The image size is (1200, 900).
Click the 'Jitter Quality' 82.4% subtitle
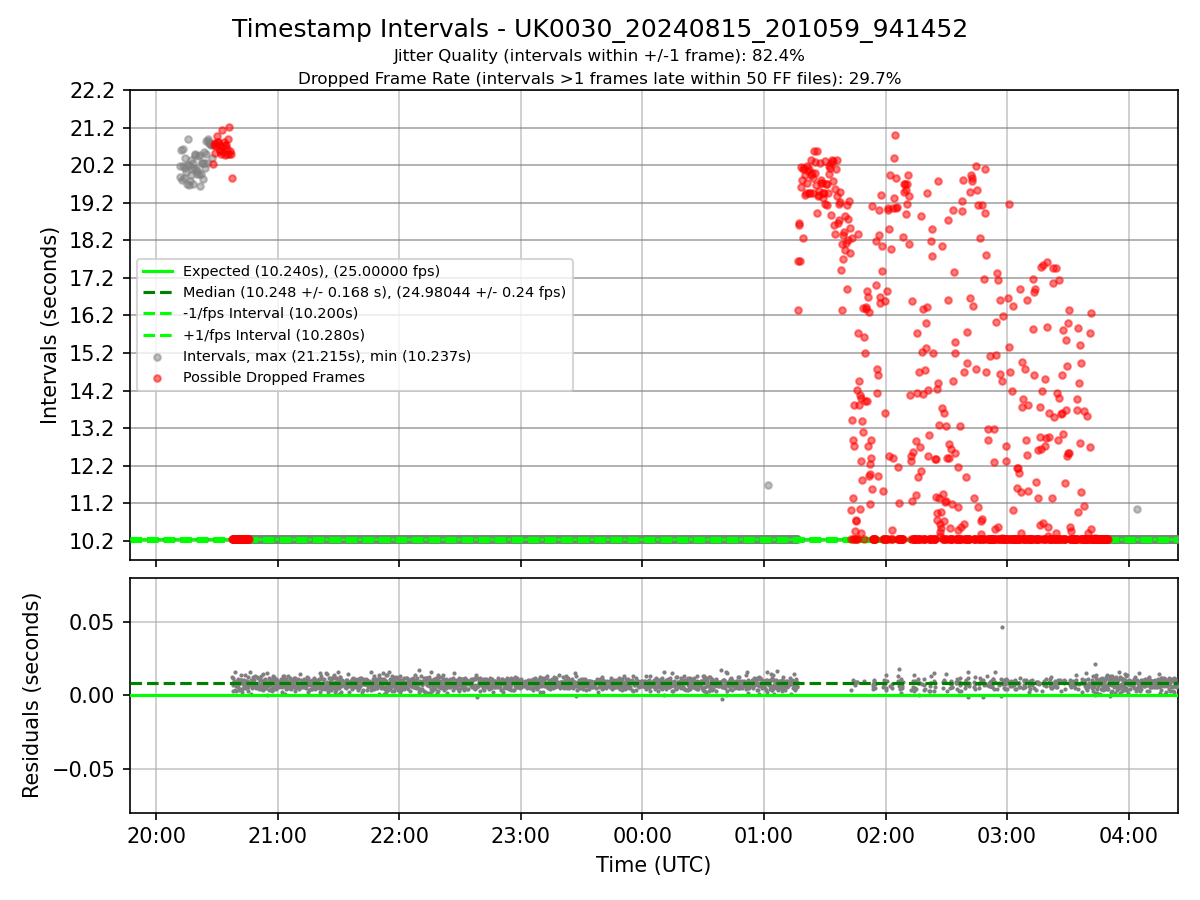(x=600, y=56)
